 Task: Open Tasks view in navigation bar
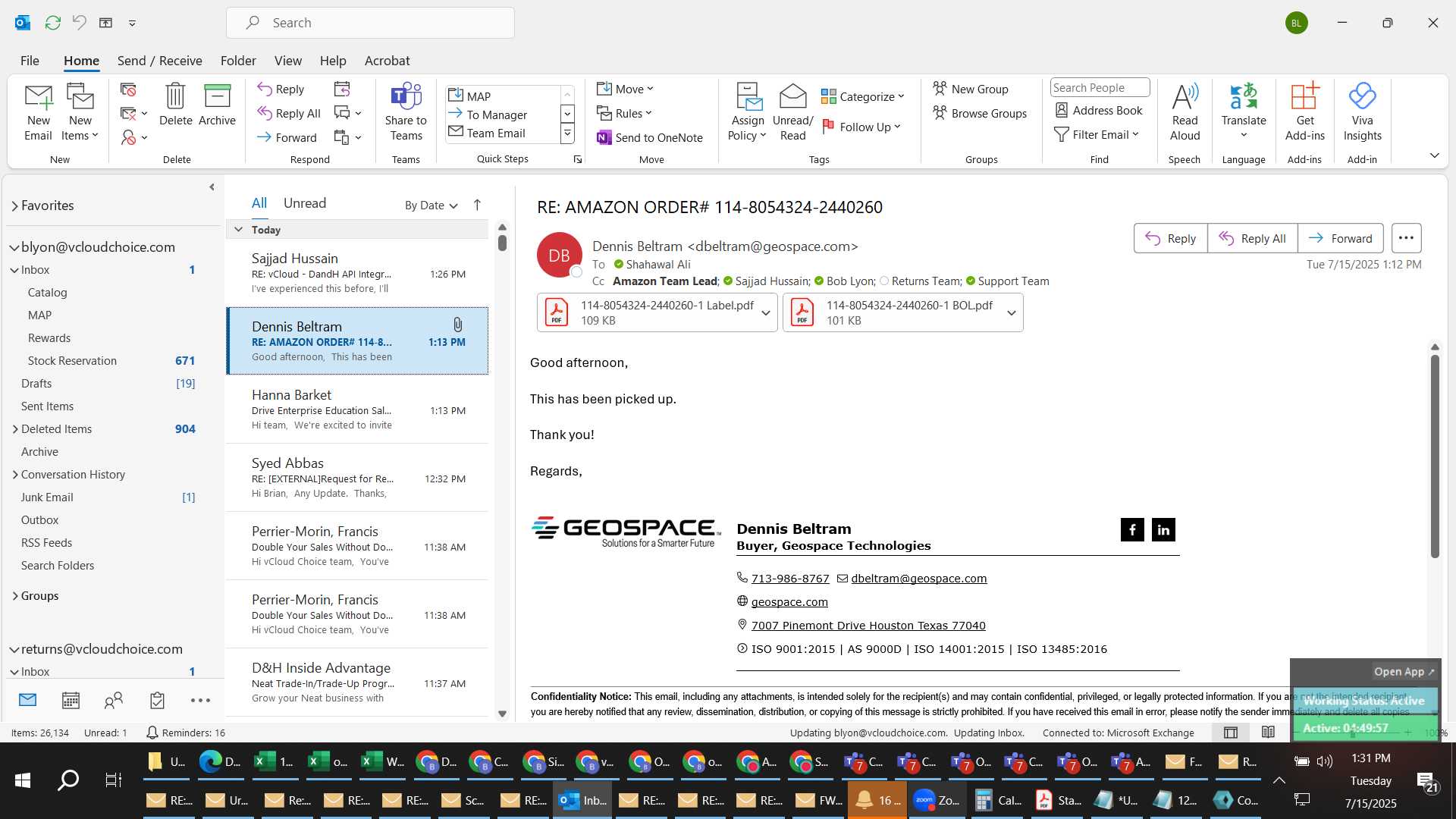157,700
